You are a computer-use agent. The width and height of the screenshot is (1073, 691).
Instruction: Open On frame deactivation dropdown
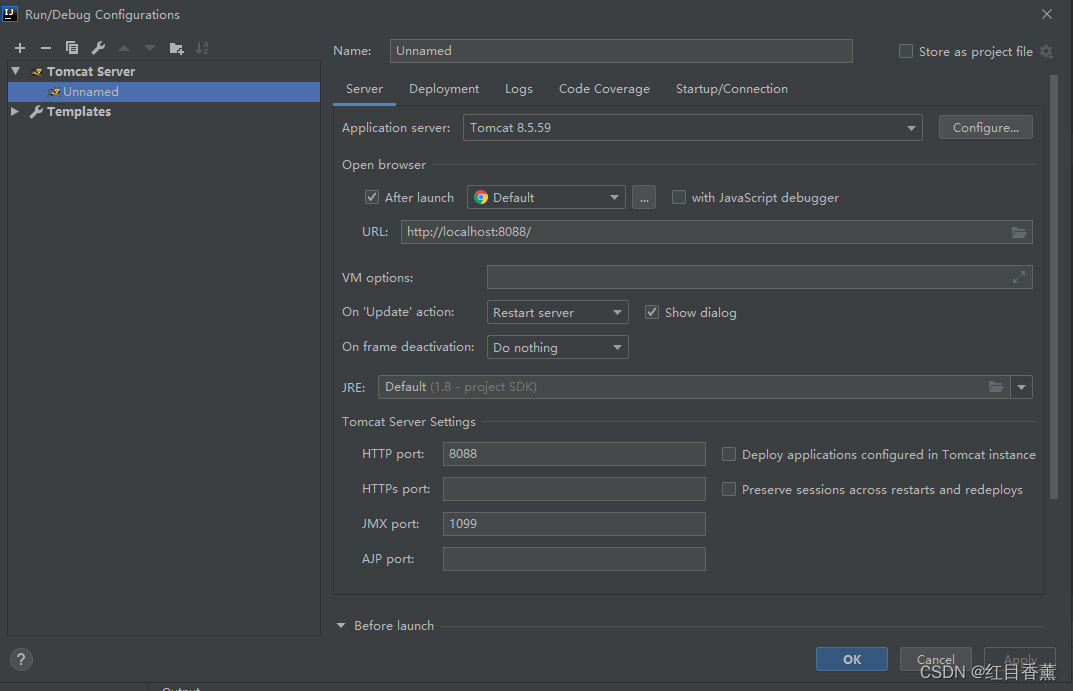(558, 347)
